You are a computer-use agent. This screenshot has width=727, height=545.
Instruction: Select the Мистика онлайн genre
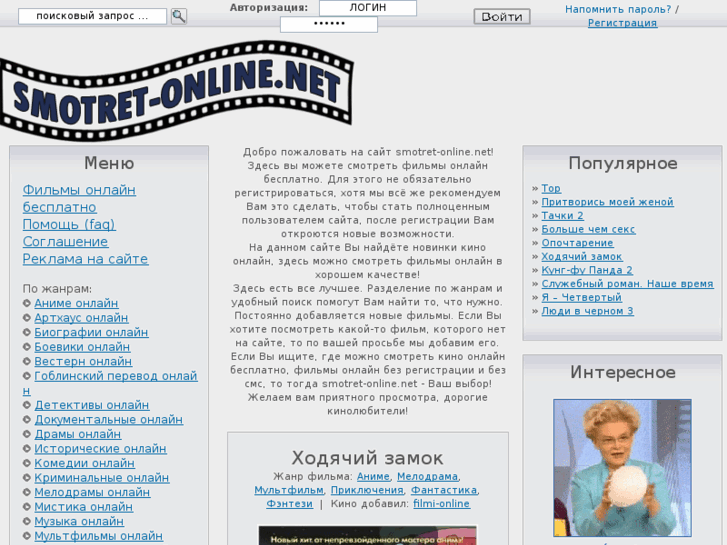83,507
